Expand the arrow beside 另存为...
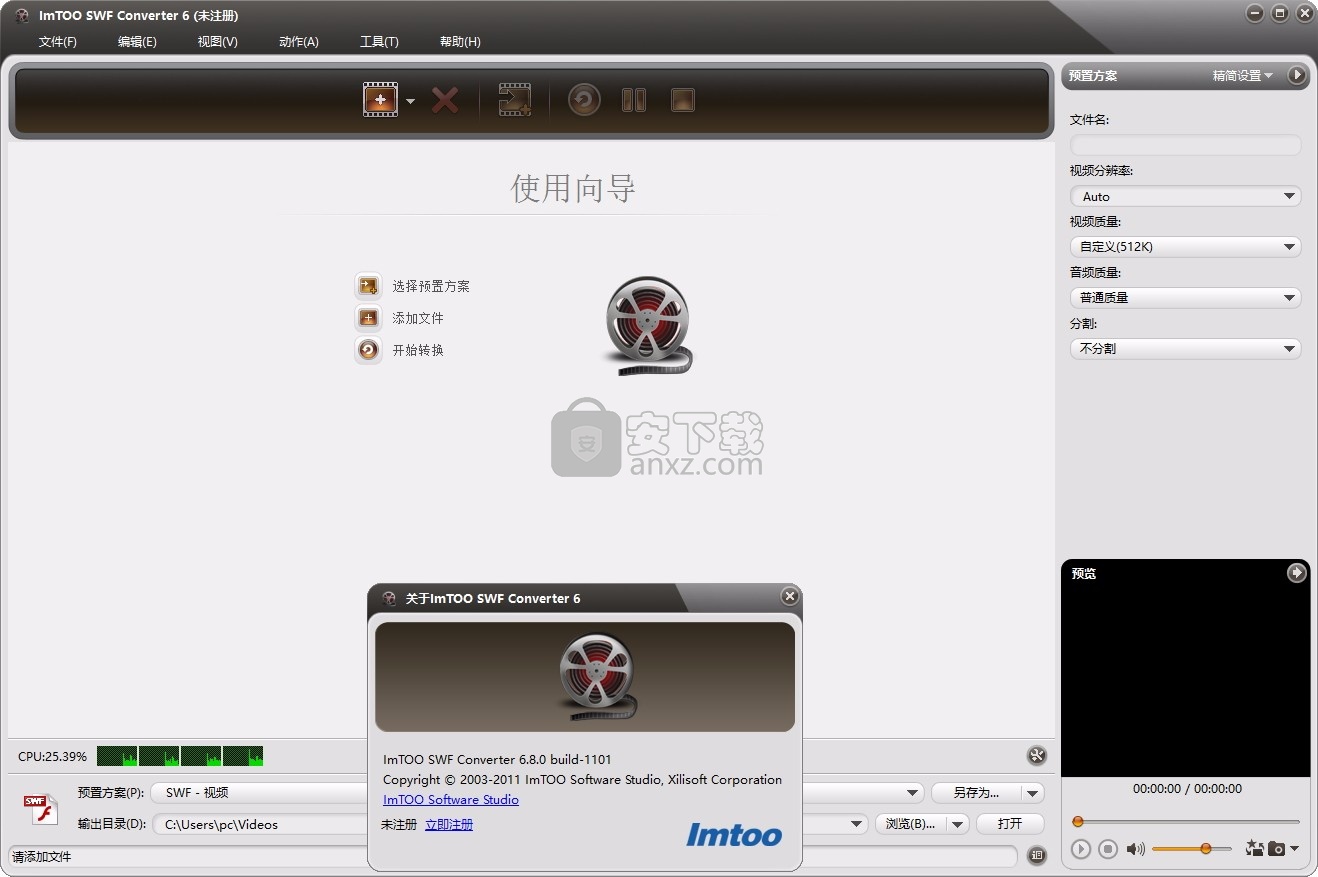Viewport: 1318px width, 877px height. [x=1033, y=792]
